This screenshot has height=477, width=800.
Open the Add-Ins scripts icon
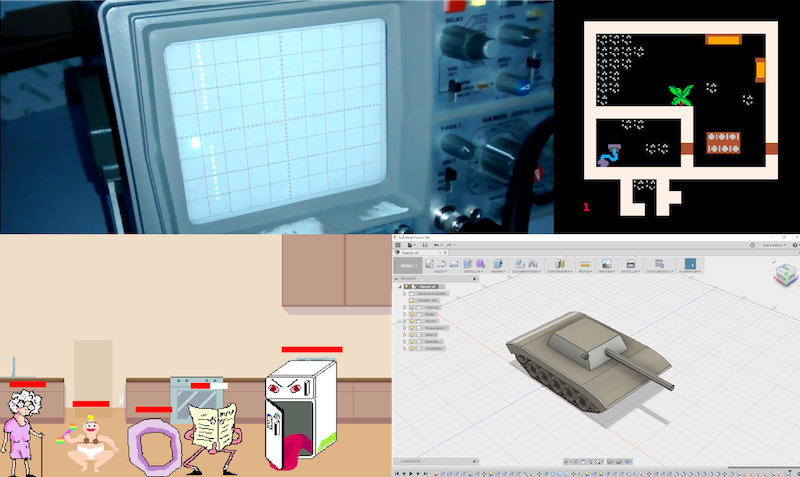pos(659,264)
